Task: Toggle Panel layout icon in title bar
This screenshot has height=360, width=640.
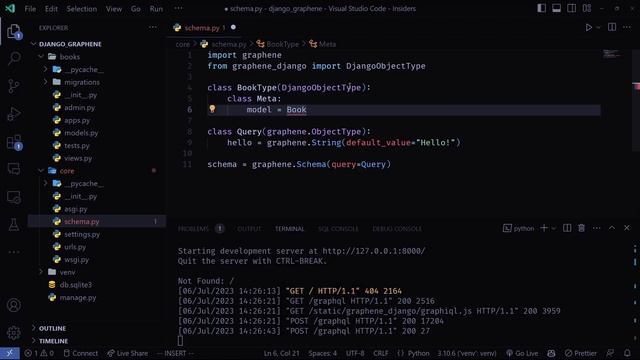Action: 556,8
